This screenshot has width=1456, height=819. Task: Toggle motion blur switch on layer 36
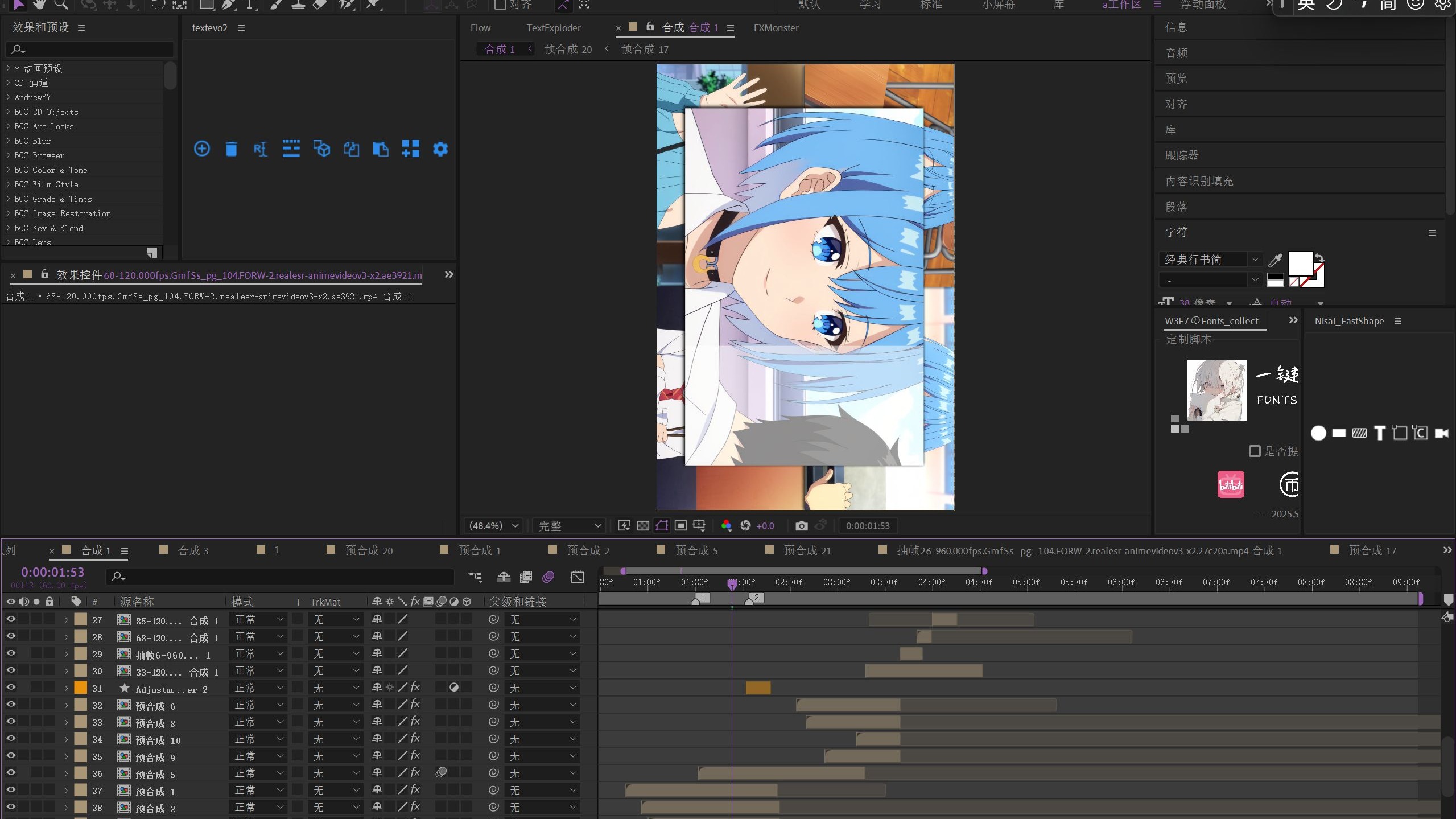(441, 773)
